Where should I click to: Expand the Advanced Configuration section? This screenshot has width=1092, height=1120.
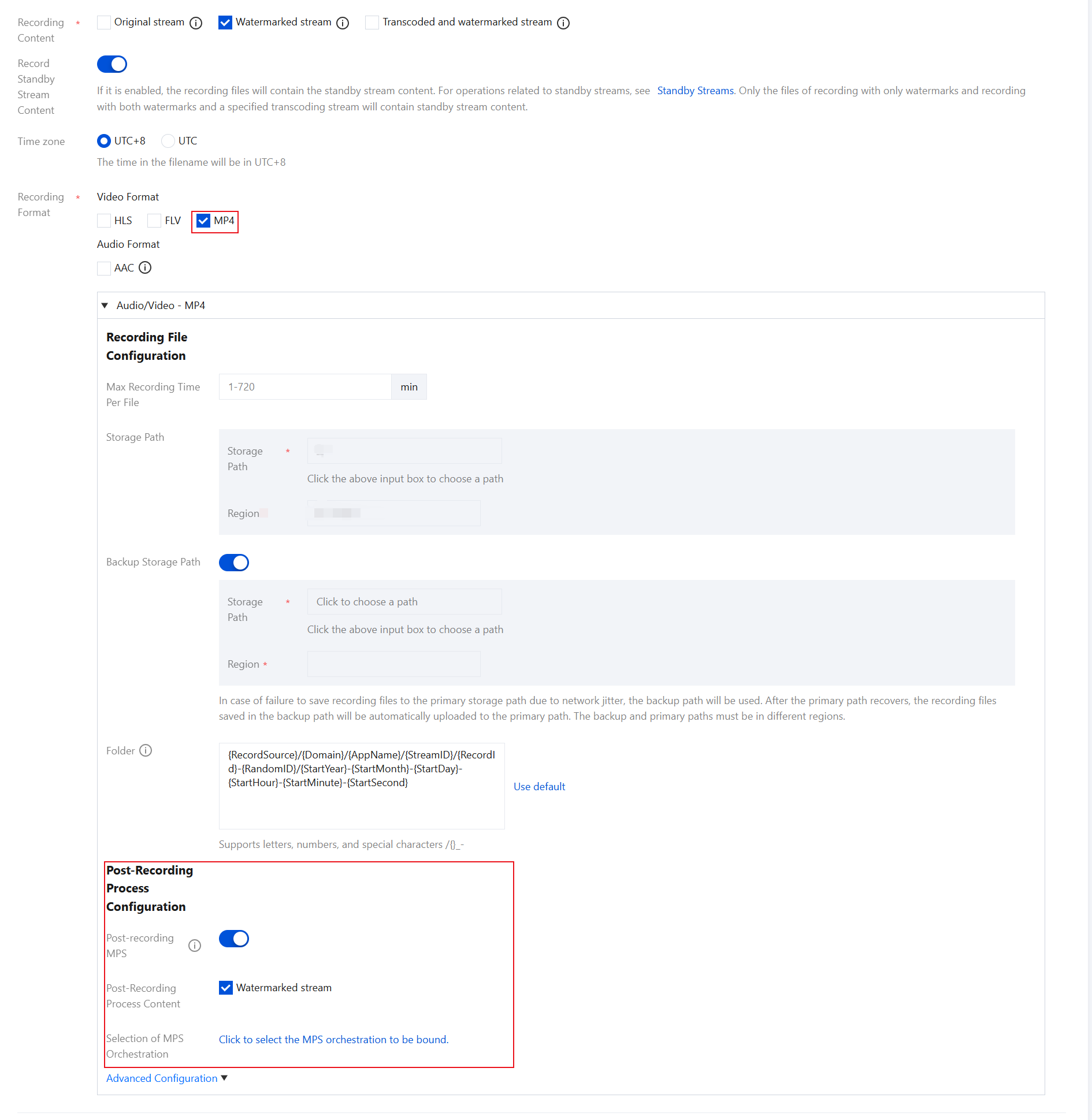click(166, 1078)
